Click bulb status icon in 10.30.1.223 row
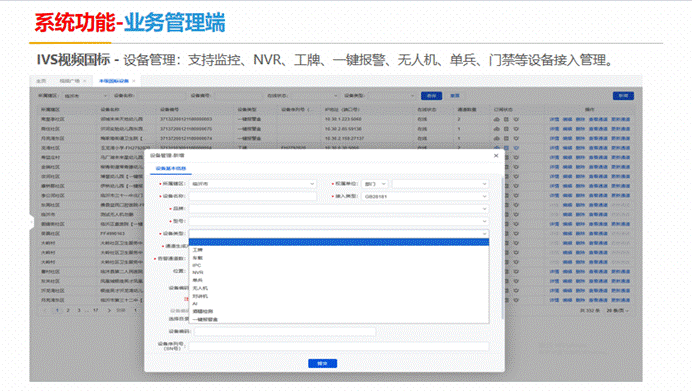Image resolution: width=692 pixels, height=391 pixels. coord(516,119)
